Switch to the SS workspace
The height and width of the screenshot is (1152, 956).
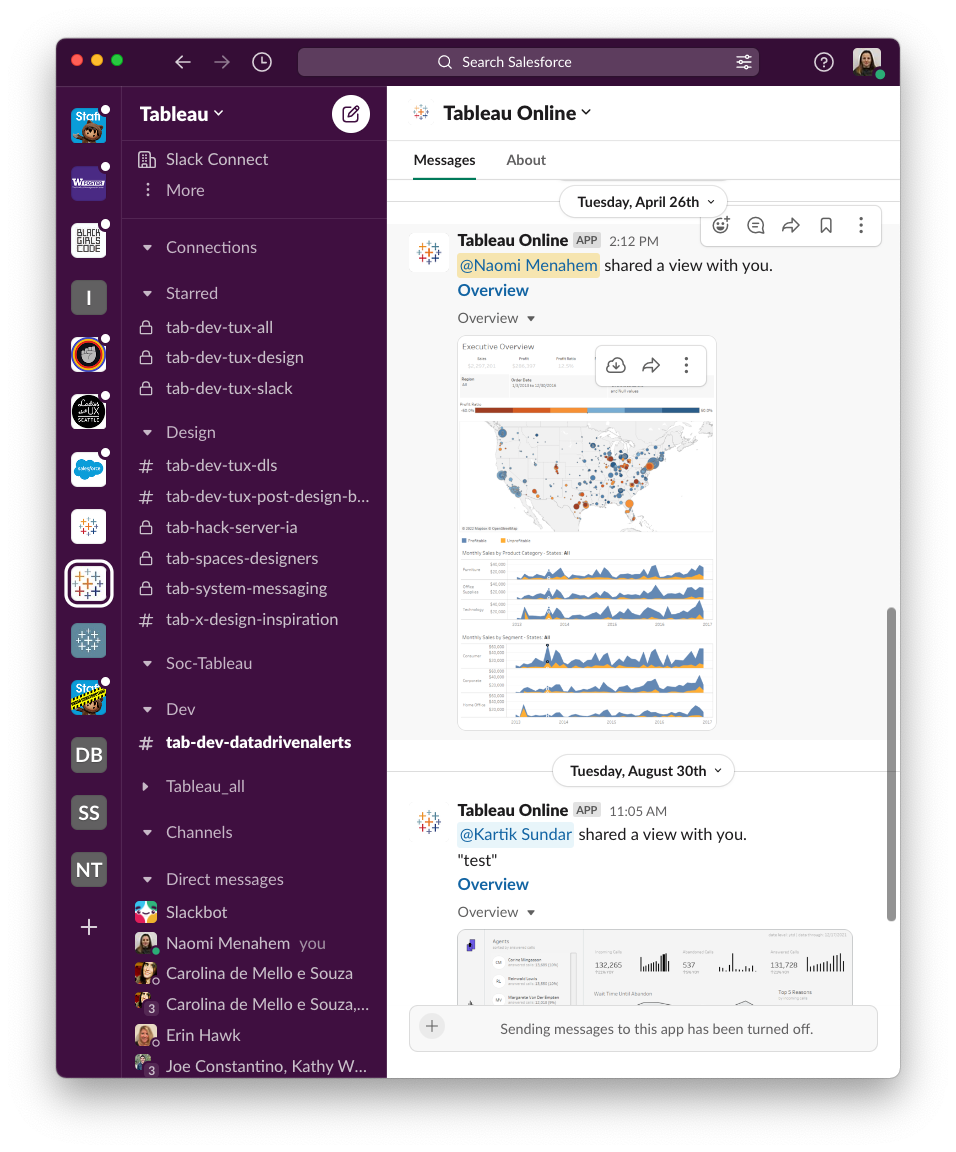[x=88, y=813]
